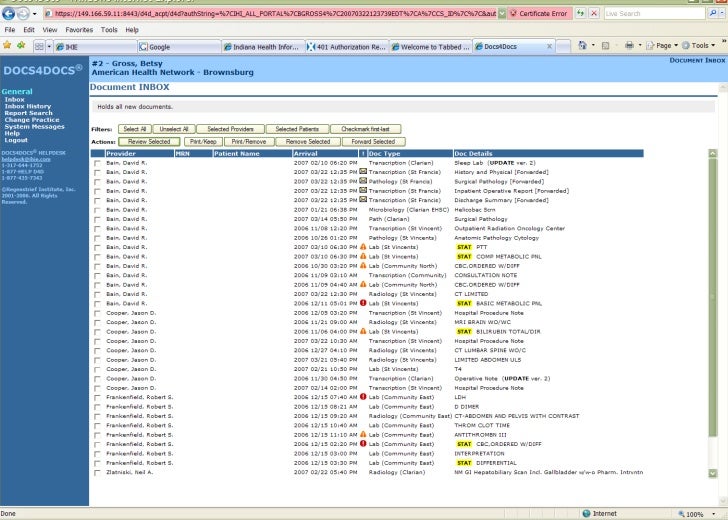This screenshot has width=728, height=520.
Task: Click the Feeds icon in the toolbar
Action: click(605, 46)
